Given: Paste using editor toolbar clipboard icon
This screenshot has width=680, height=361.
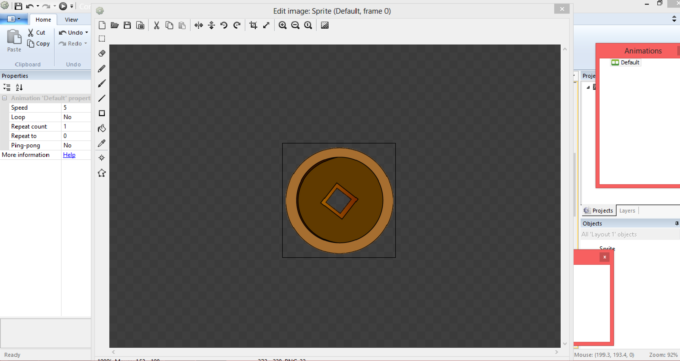Looking at the screenshot, I should click(182, 25).
